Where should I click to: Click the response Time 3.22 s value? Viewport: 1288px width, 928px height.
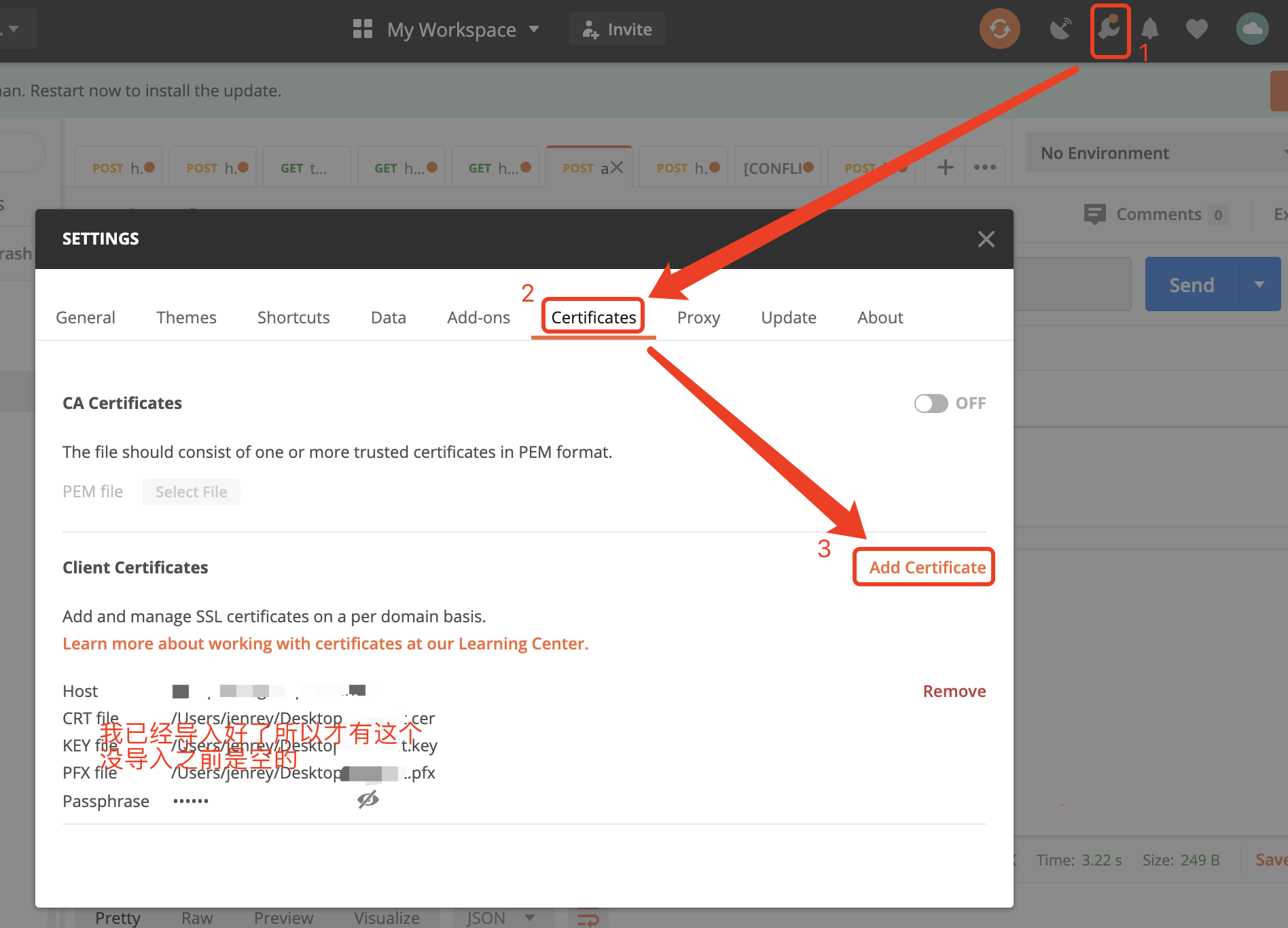coord(1102,860)
